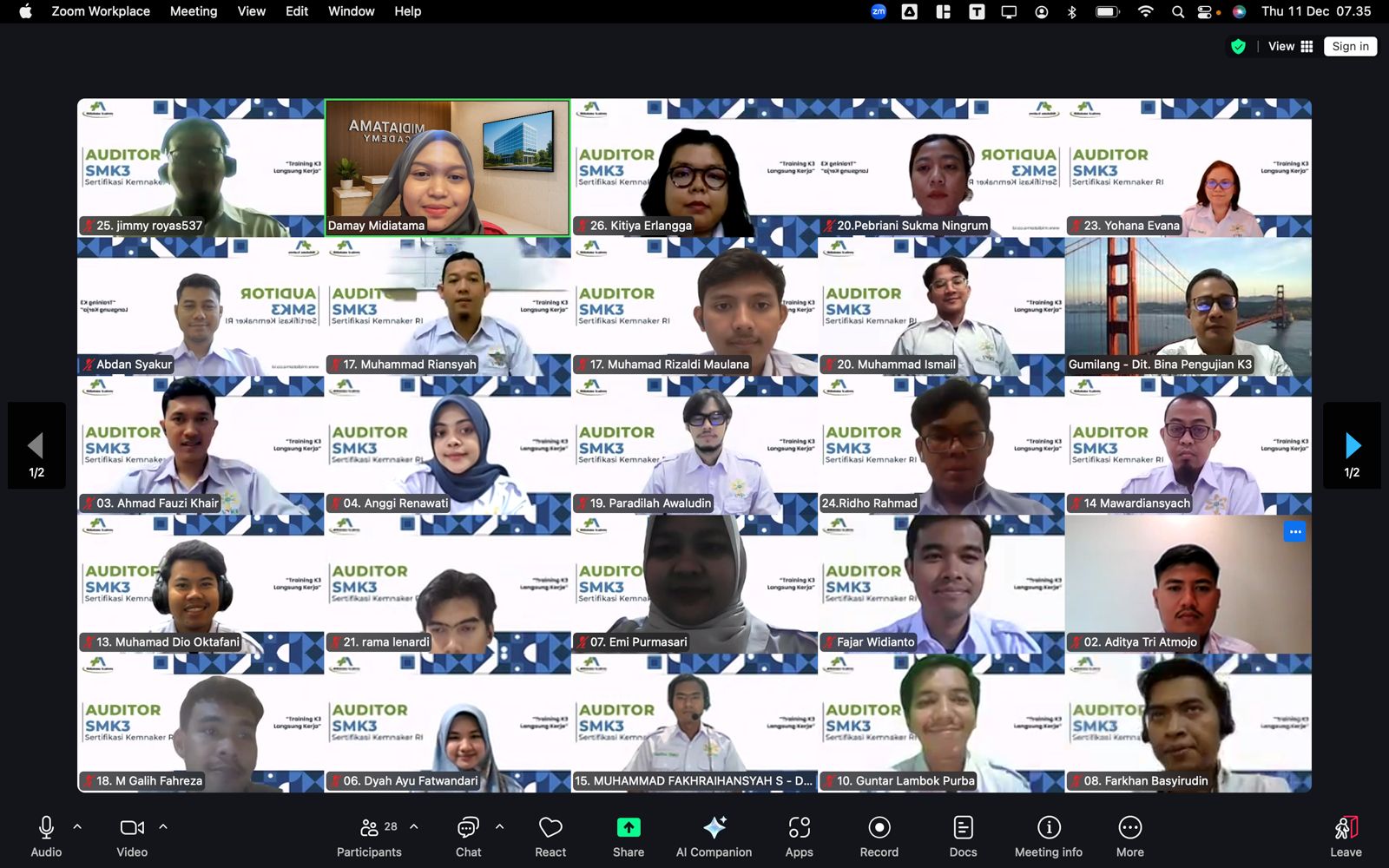
Task: Click the green encryption shield icon
Action: [1238, 47]
